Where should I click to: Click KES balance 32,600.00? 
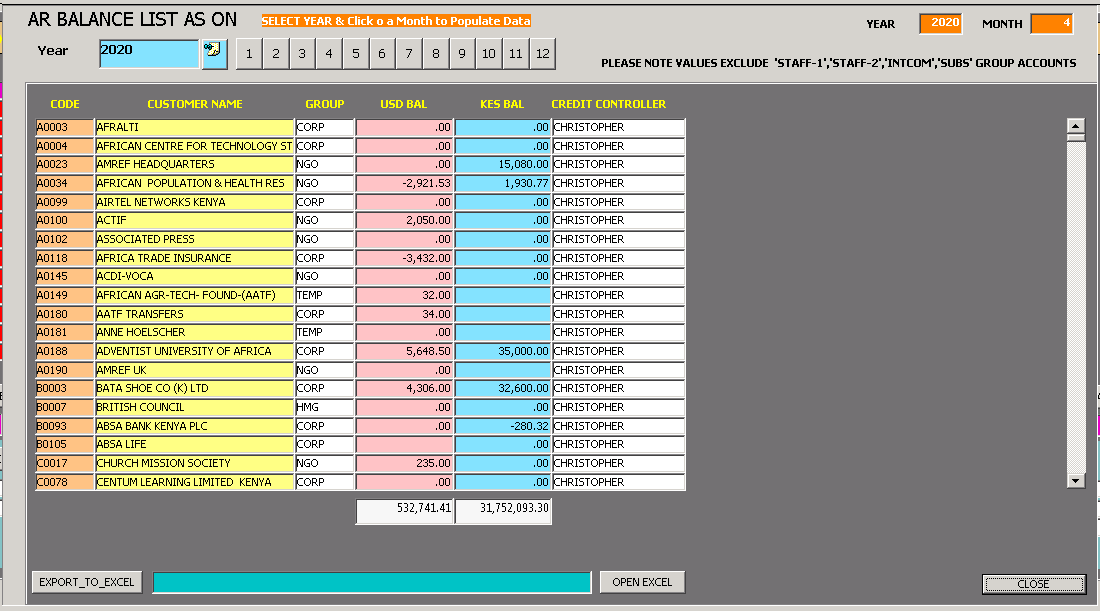click(x=502, y=389)
